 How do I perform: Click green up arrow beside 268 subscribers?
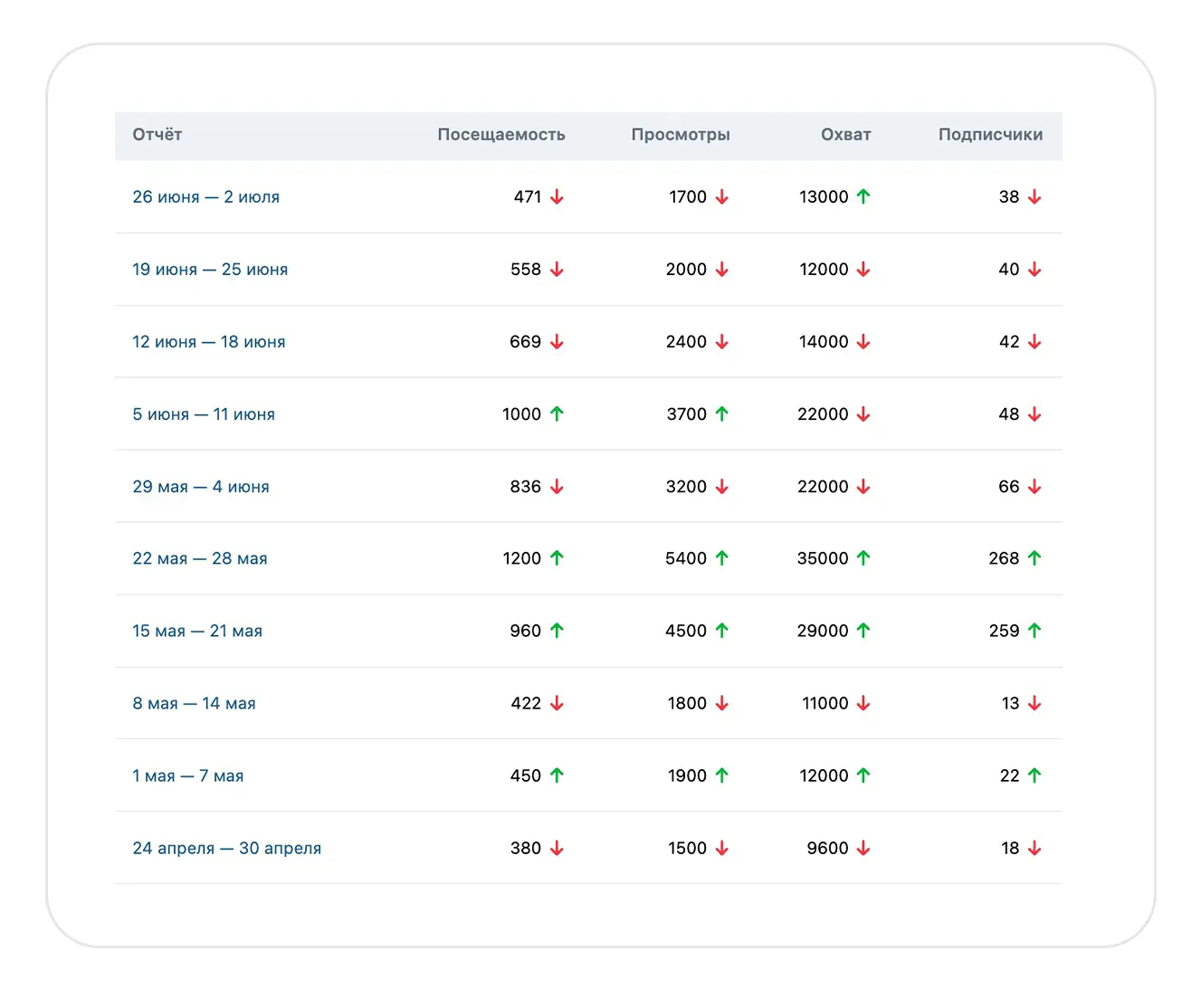(1034, 558)
